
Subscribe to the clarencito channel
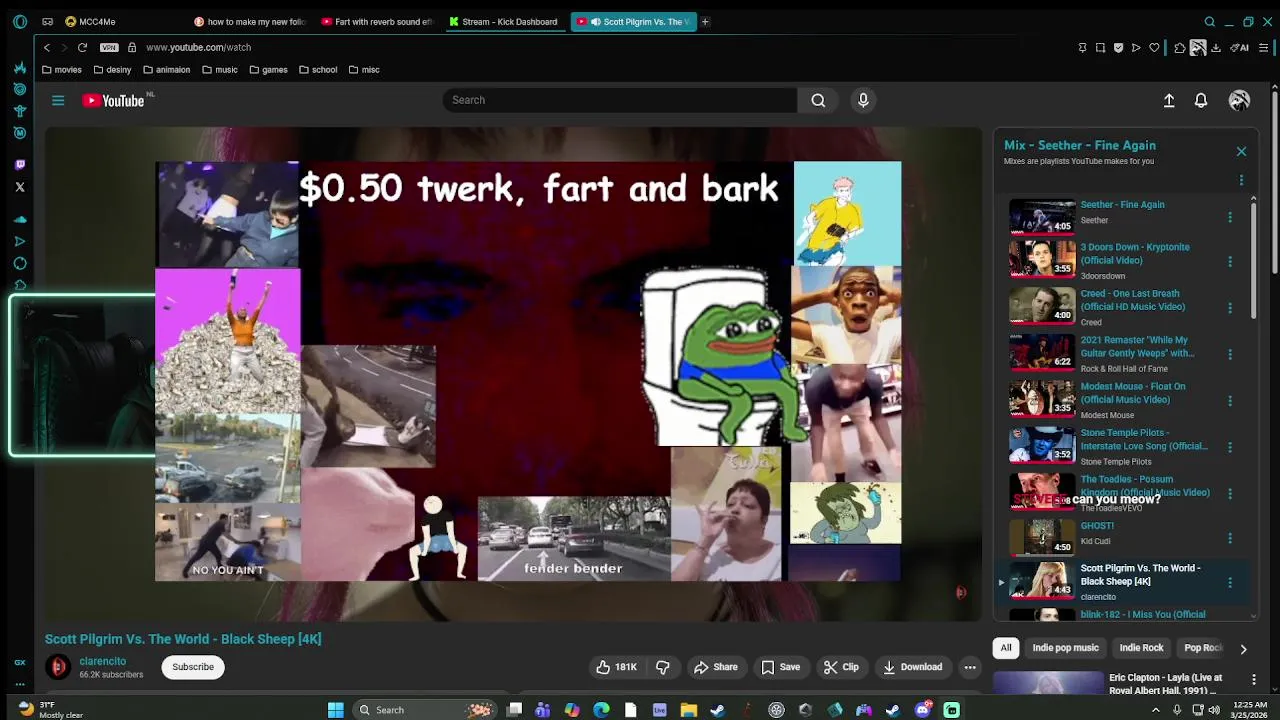click(193, 667)
